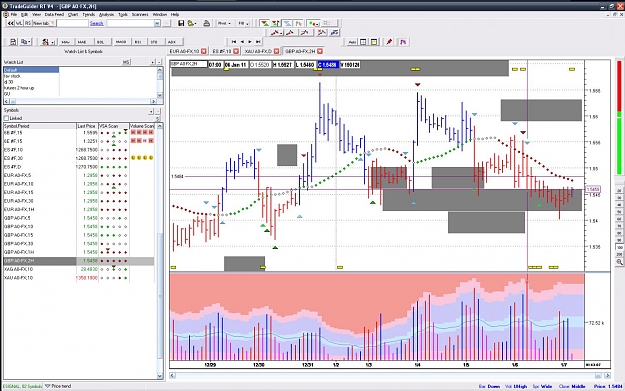The width and height of the screenshot is (625, 391).
Task: Click the symbols list vertical scrollbar
Action: pyautogui.click(x=160, y=251)
